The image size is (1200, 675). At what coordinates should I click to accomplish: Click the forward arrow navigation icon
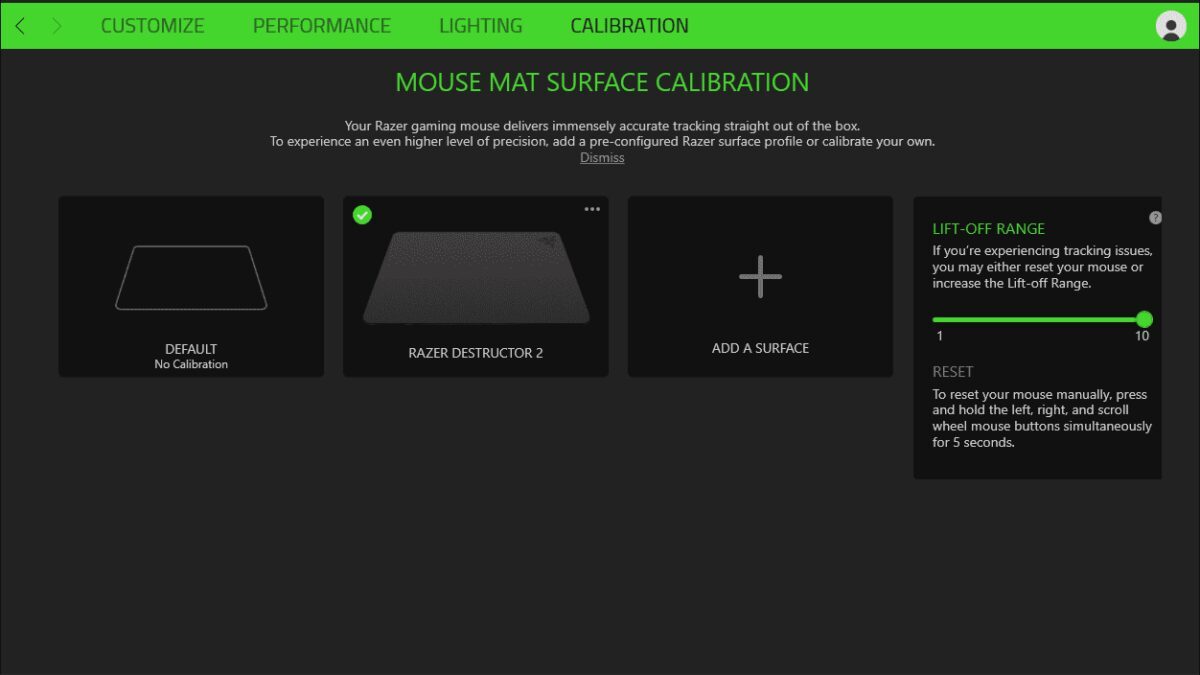point(57,26)
